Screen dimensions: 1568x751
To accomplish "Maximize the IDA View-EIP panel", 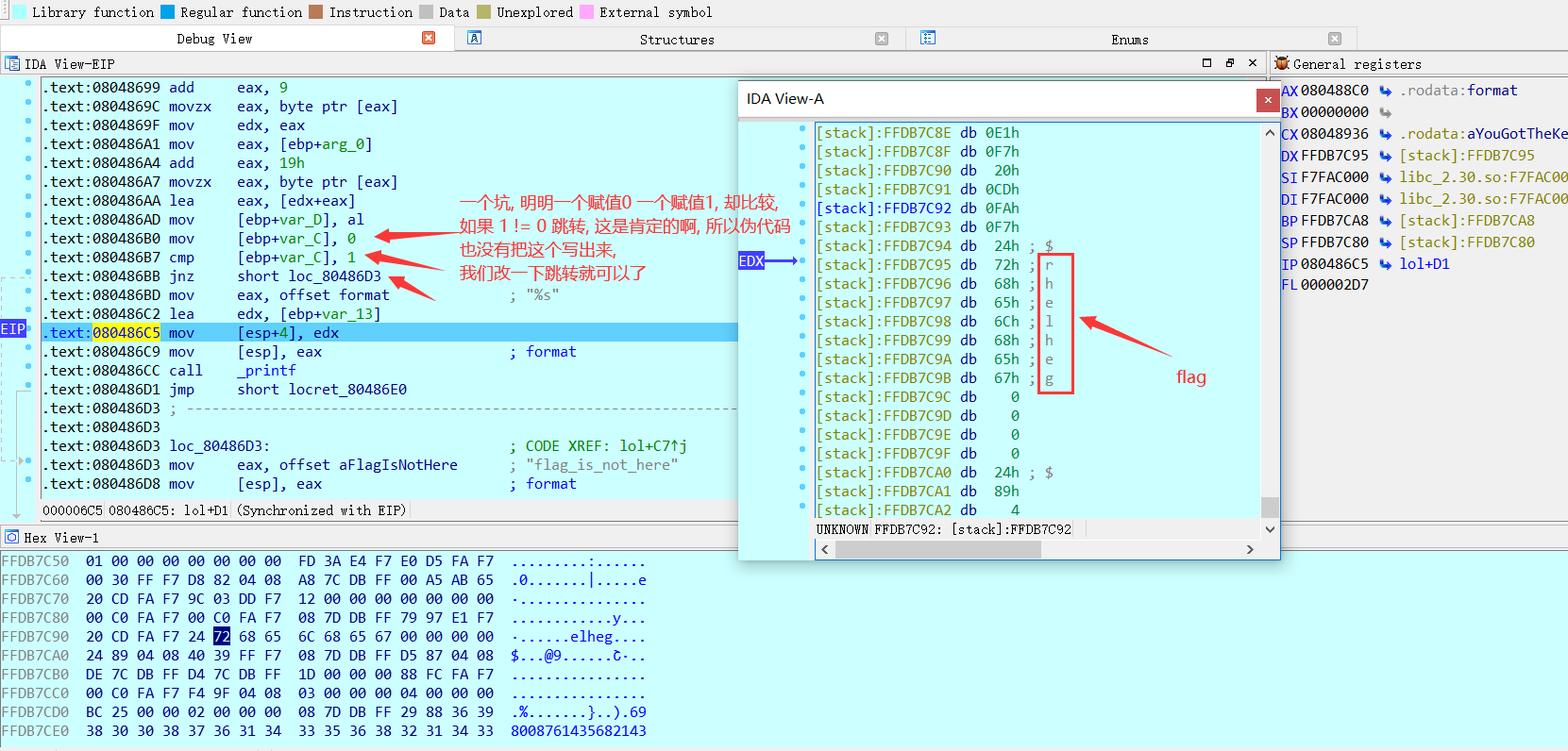I will pyautogui.click(x=1206, y=63).
